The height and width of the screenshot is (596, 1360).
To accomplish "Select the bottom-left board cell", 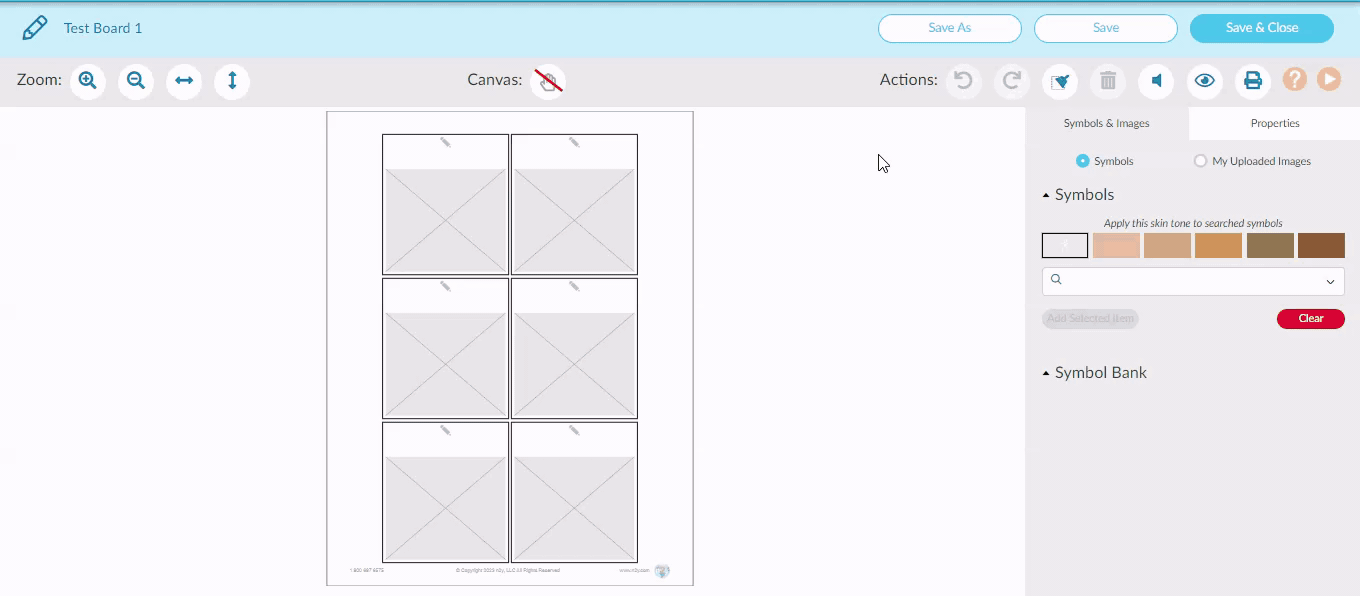I will point(445,493).
